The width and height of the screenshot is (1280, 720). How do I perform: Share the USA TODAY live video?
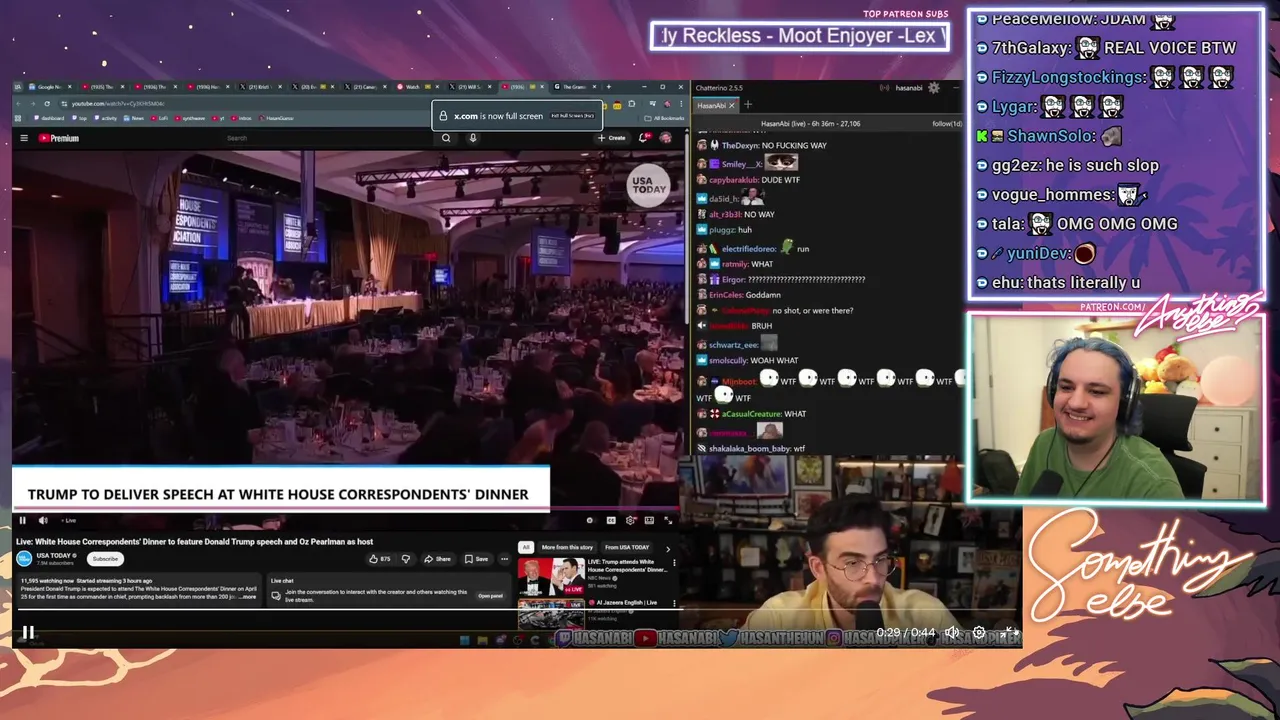[437, 559]
